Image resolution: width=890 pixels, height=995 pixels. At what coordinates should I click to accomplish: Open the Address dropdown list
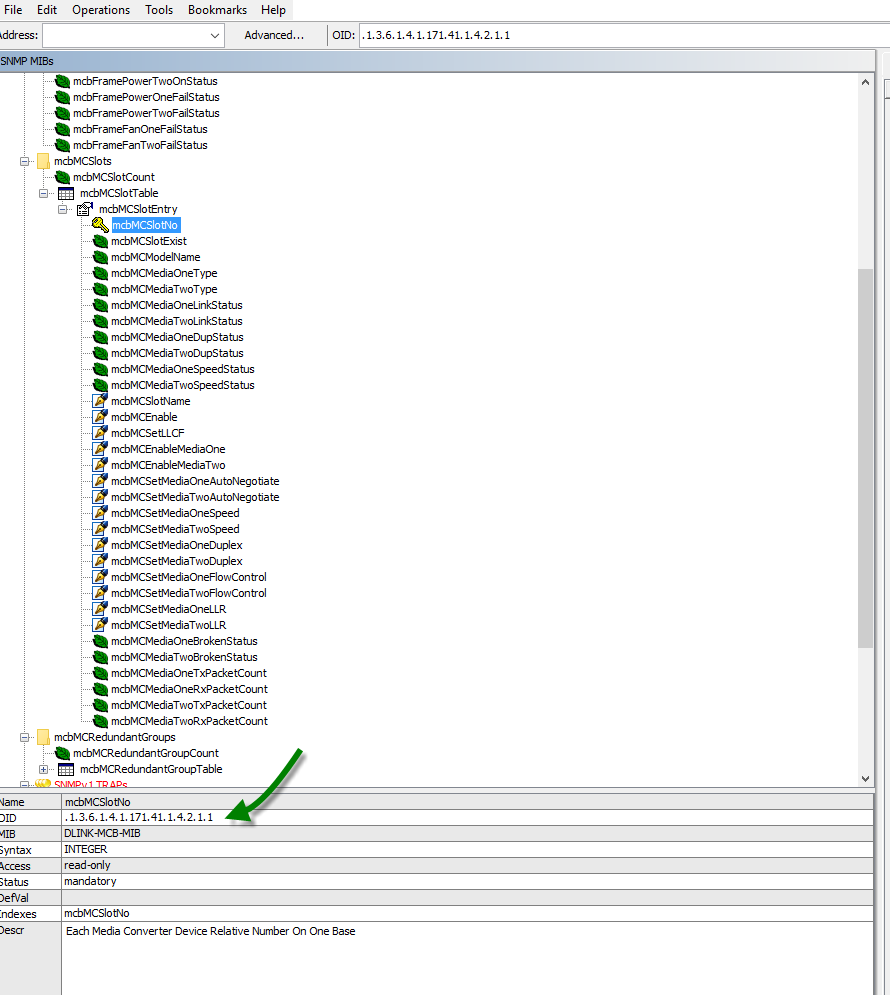click(214, 36)
